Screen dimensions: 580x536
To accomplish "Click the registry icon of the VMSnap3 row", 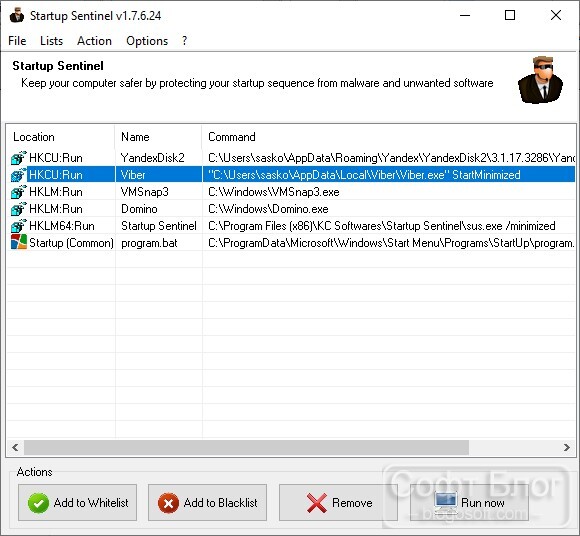I will click(18, 192).
